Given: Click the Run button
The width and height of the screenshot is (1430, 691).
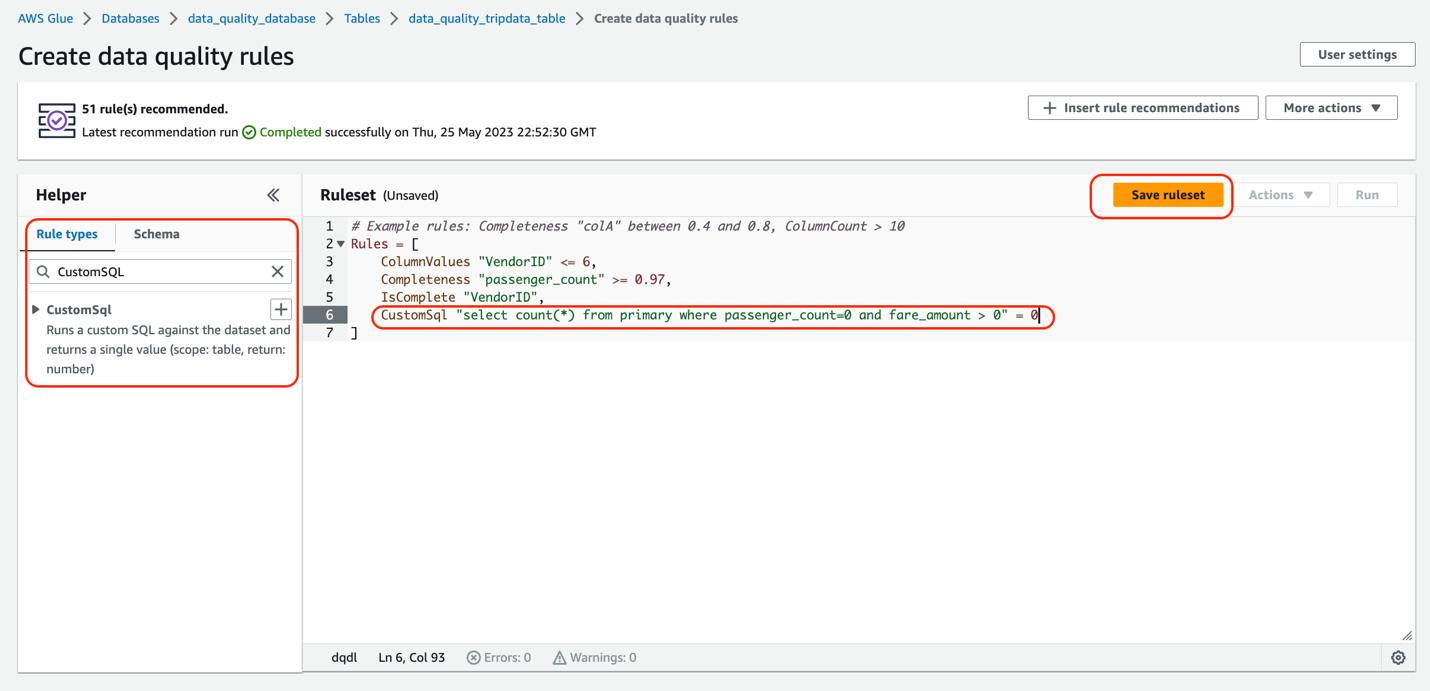Looking at the screenshot, I should pos(1367,195).
